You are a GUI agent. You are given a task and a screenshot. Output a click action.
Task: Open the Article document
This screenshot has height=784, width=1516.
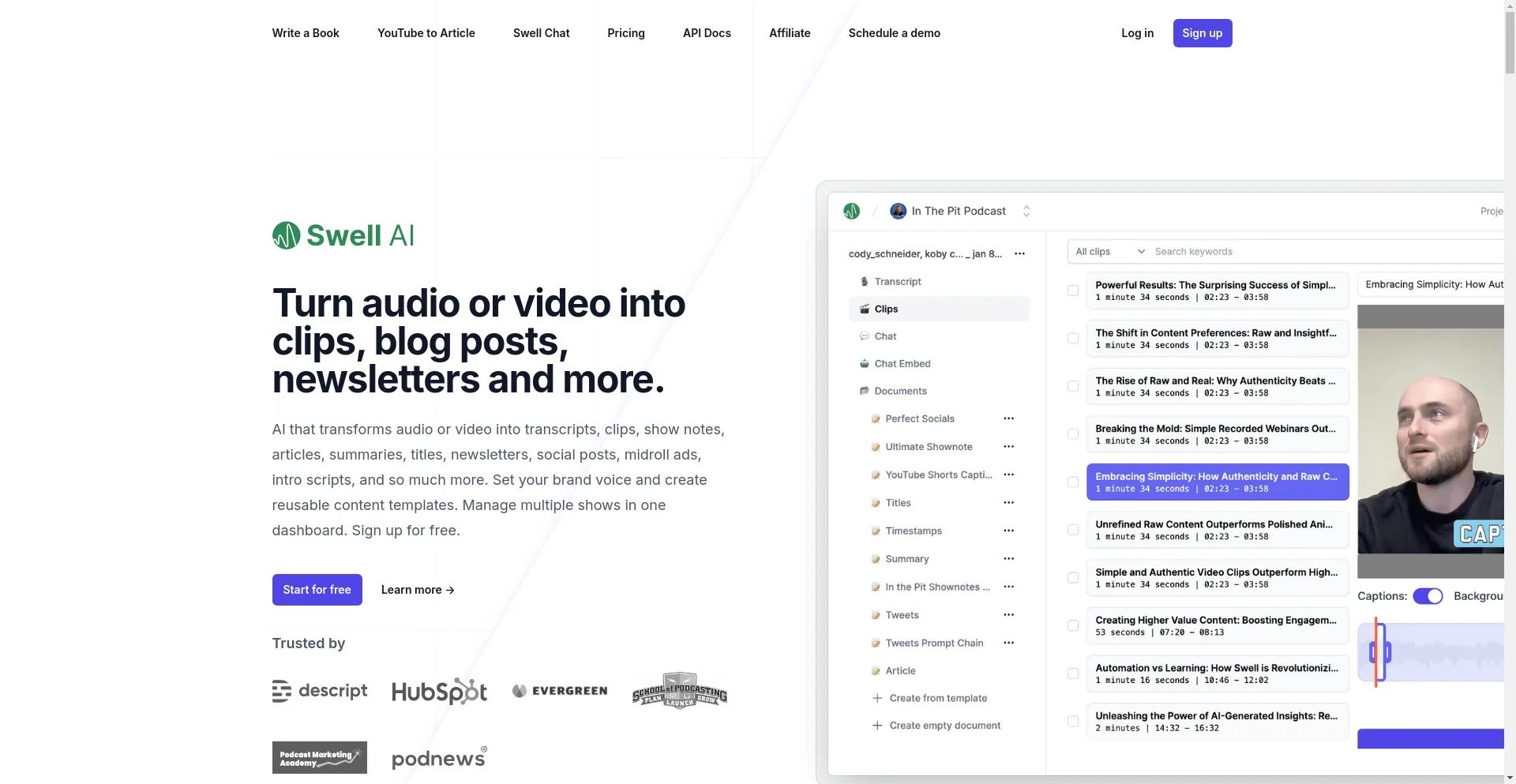pos(900,671)
